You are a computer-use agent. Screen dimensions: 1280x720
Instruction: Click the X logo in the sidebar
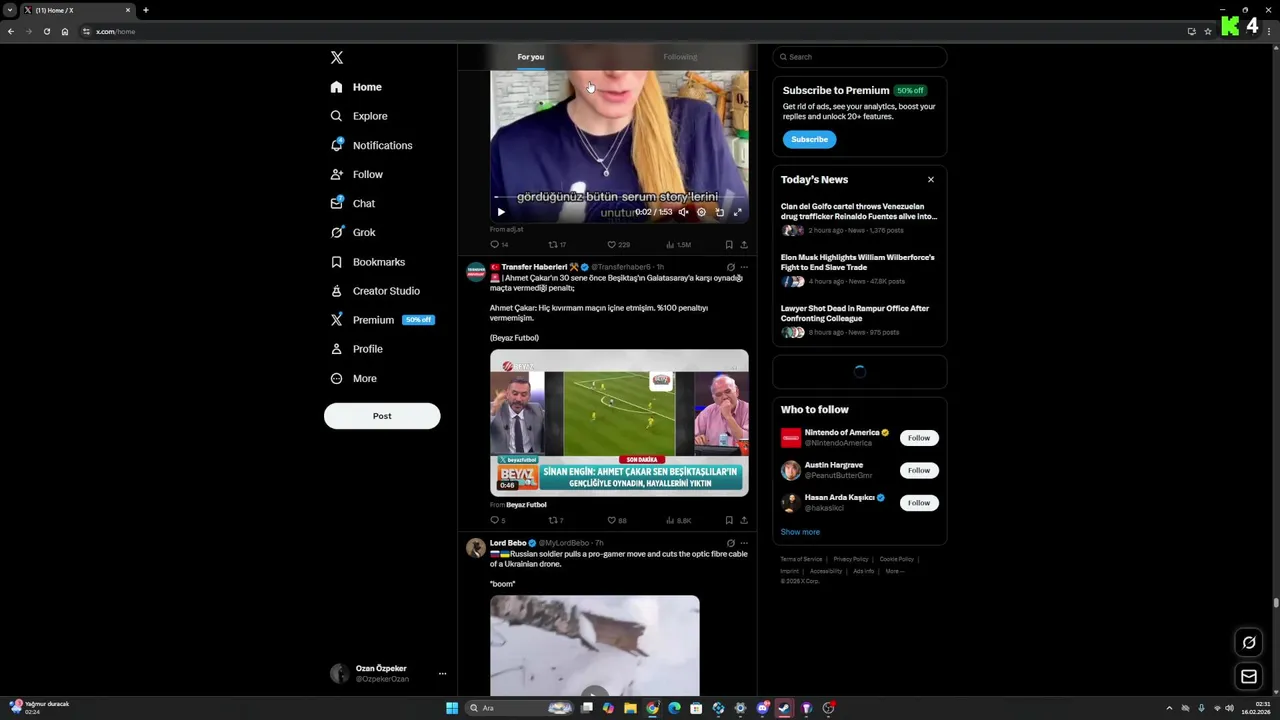tap(337, 58)
